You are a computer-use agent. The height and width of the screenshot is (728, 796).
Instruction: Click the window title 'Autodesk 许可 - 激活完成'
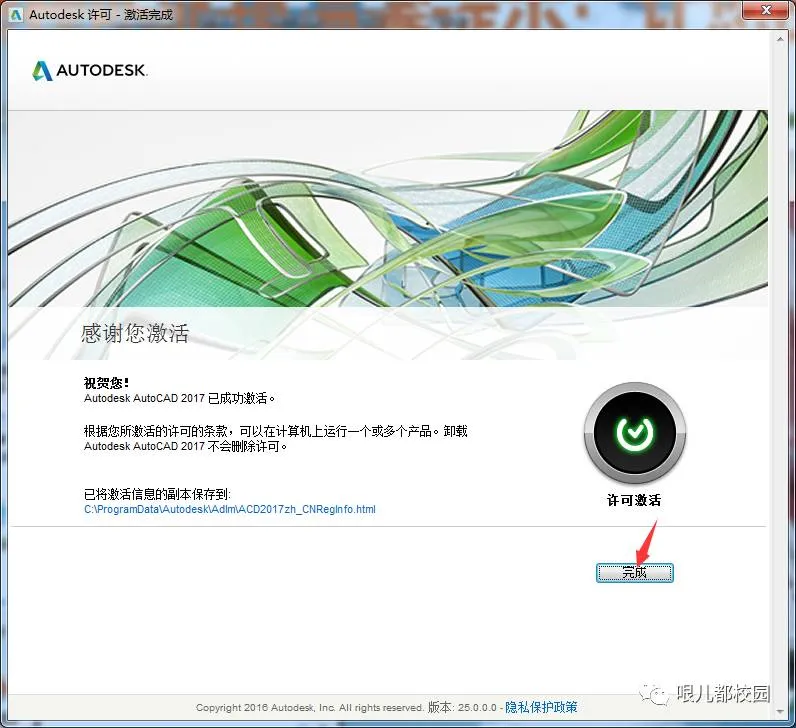click(101, 15)
